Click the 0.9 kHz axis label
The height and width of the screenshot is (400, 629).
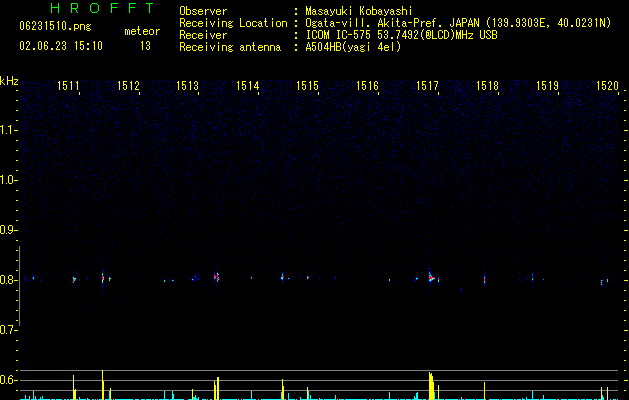coord(8,230)
